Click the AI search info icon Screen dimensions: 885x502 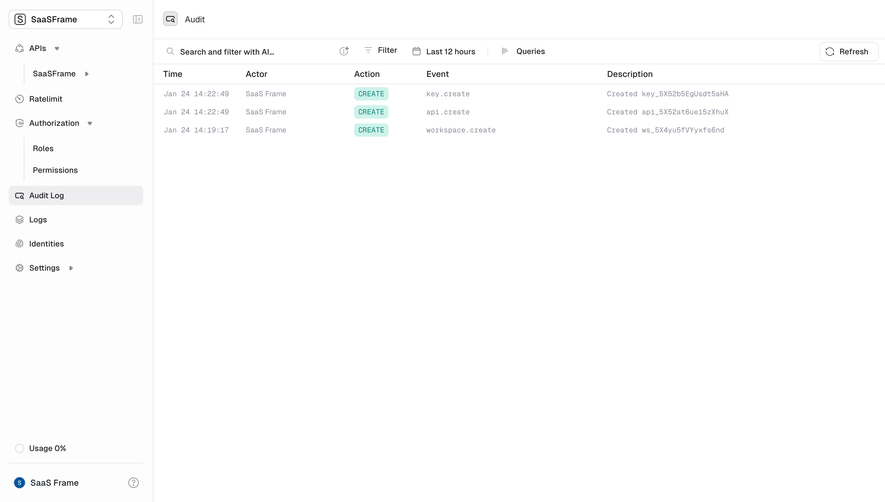(x=344, y=51)
